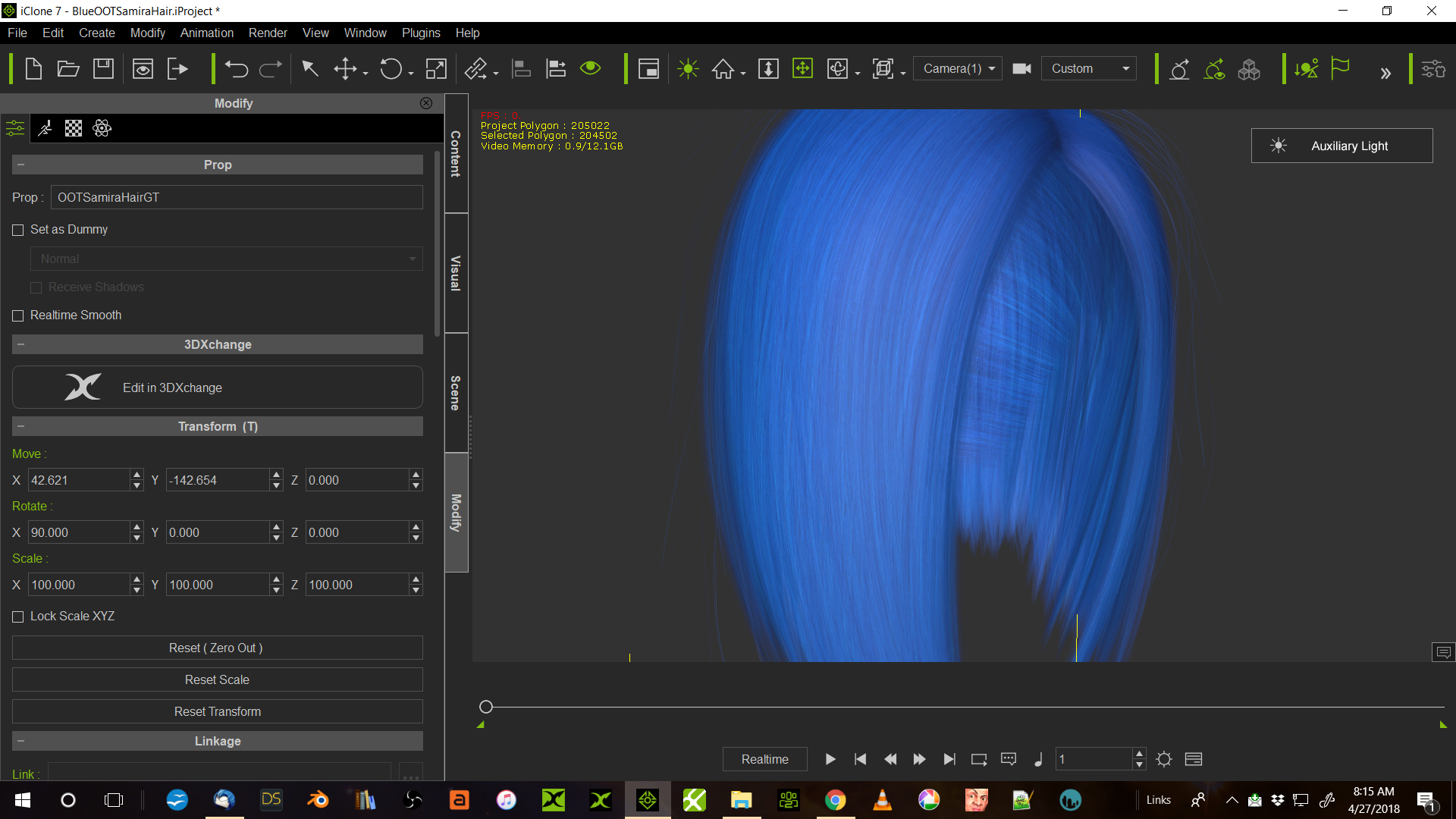Click the sun light icon in the toolbar

(688, 69)
